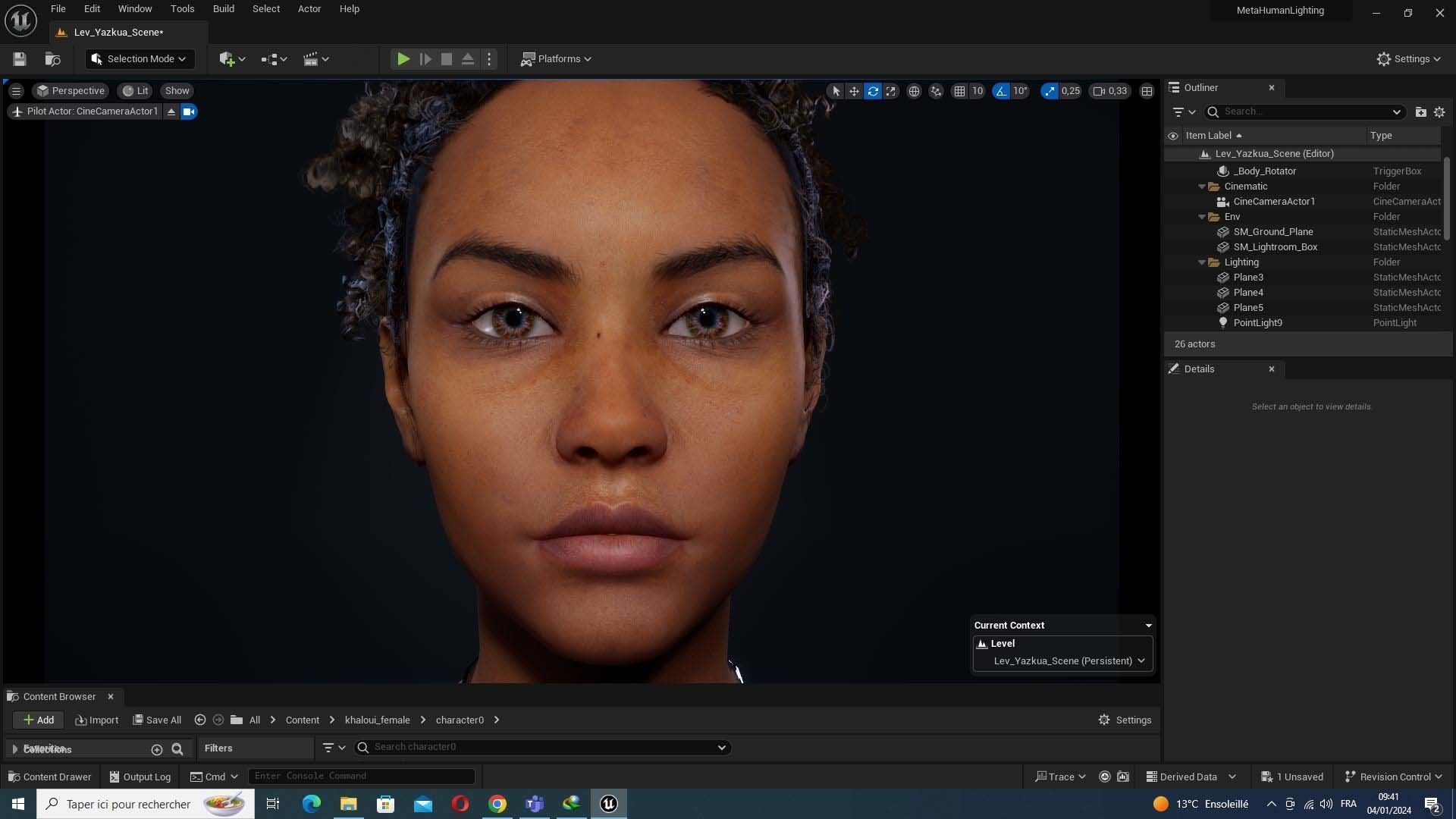Open the Outliner settings gear
1456x819 pixels.
(1439, 111)
